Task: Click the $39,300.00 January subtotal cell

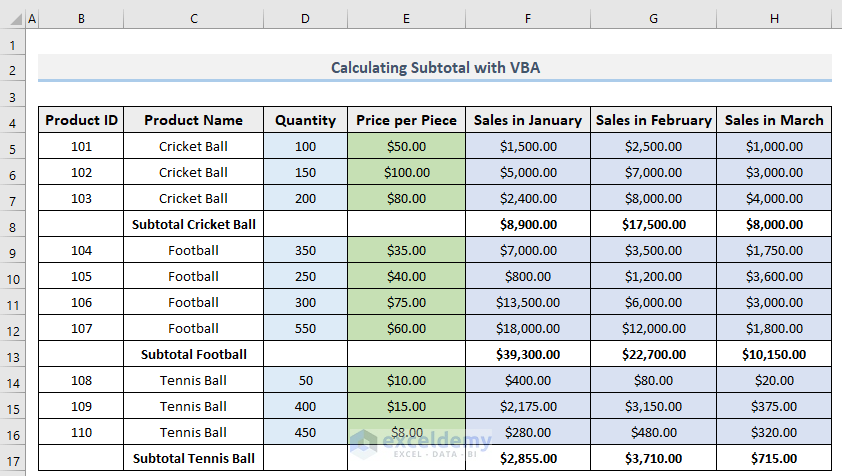Action: pos(527,354)
